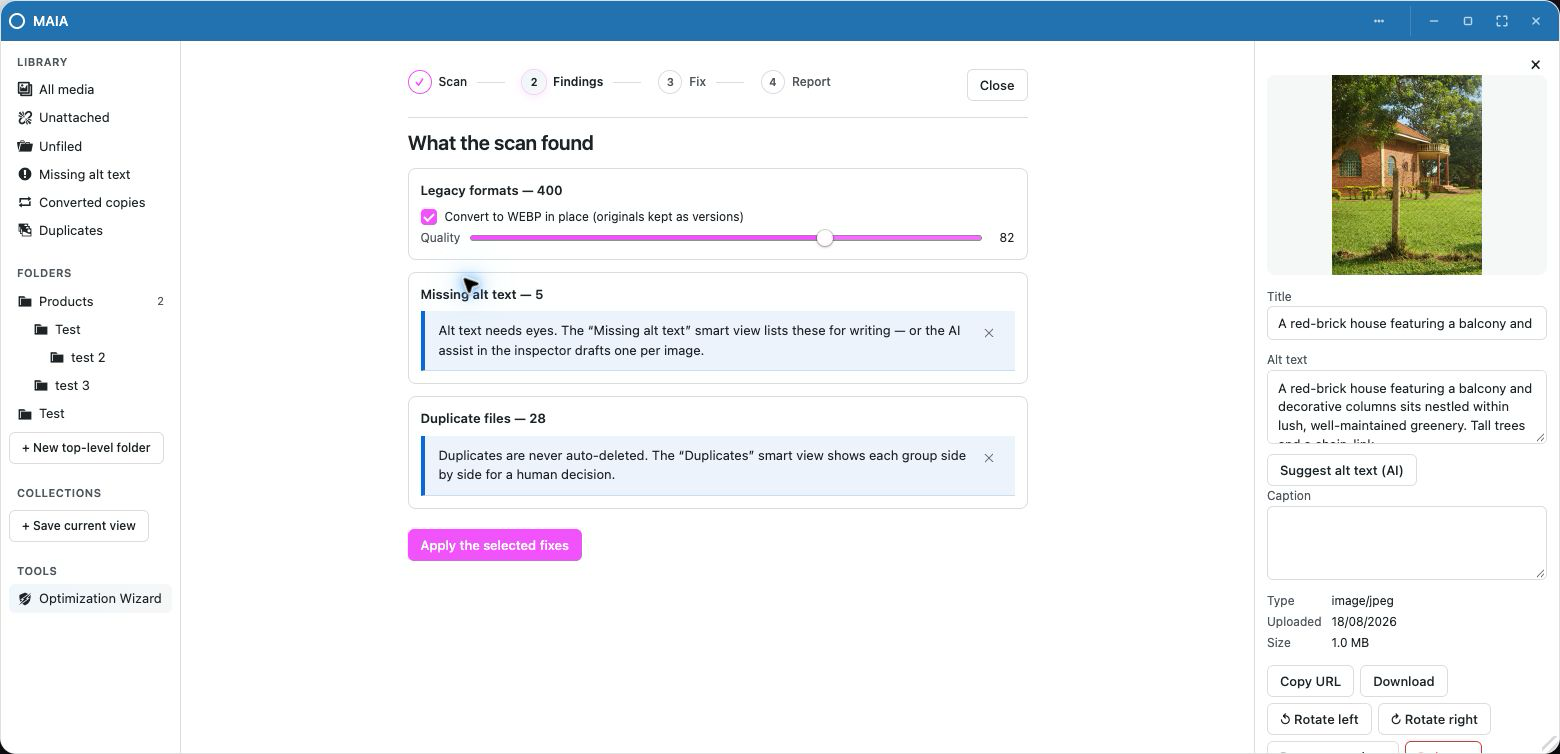Open the All media library icon

(x=25, y=89)
